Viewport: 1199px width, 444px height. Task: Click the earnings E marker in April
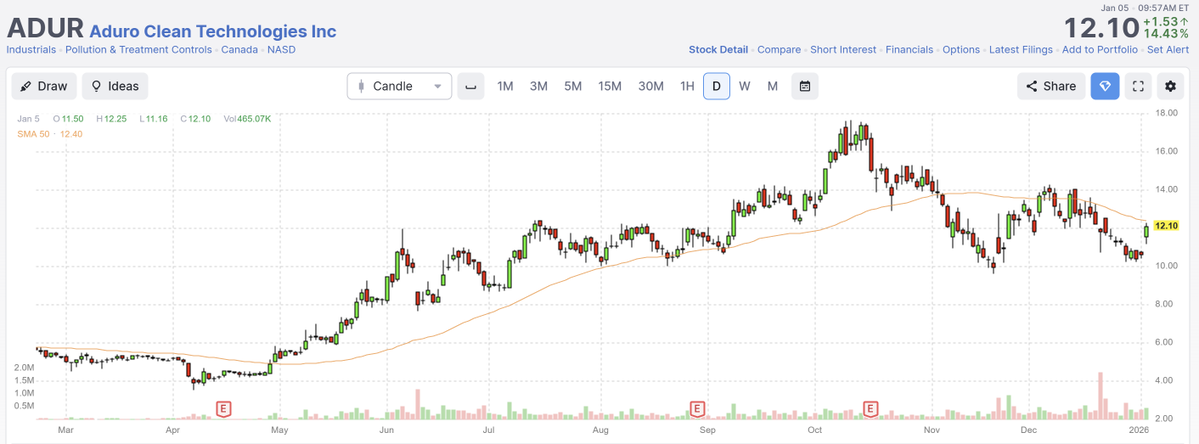tap(224, 409)
